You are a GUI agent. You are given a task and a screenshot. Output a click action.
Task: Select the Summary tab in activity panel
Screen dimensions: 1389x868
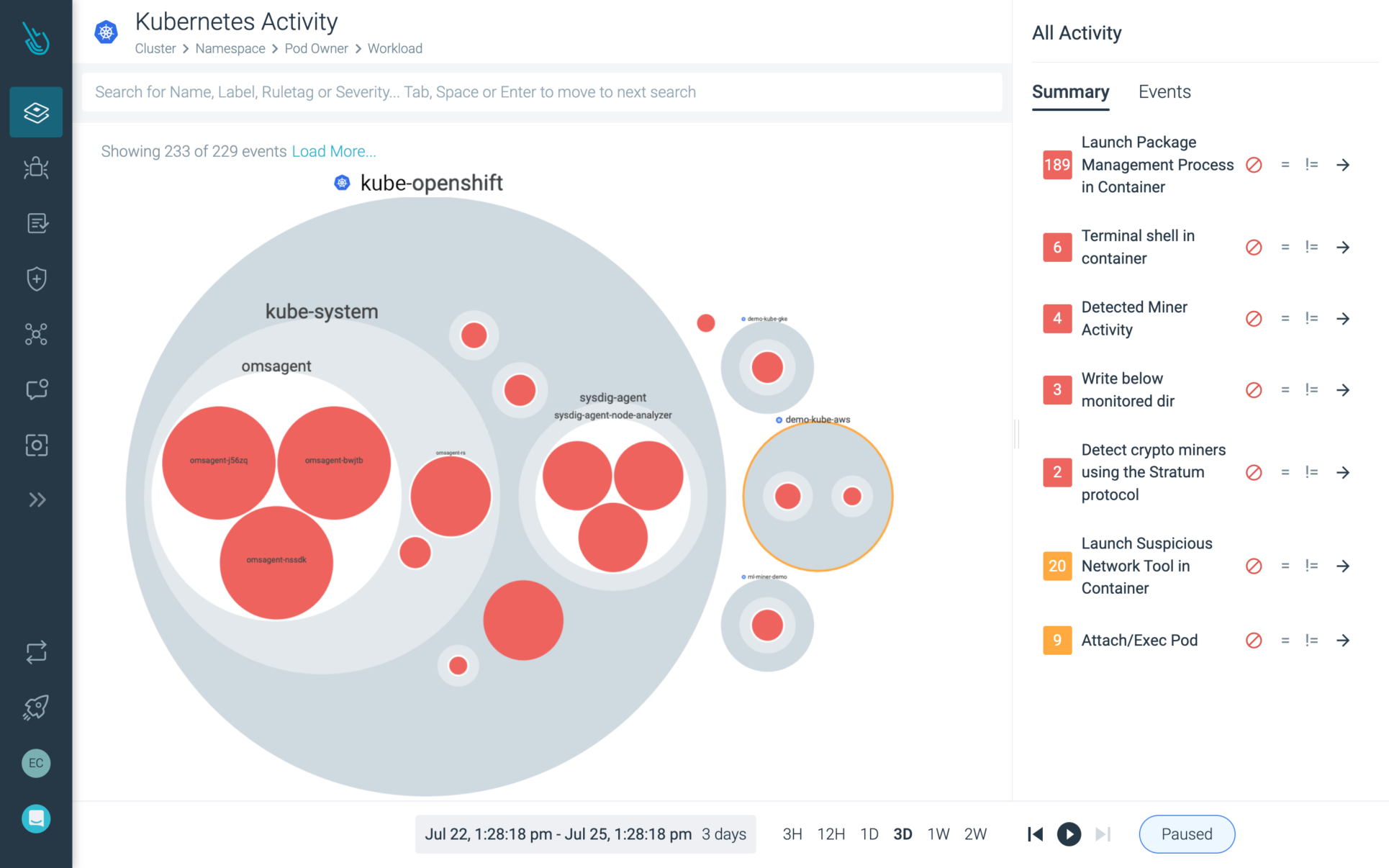click(1072, 91)
